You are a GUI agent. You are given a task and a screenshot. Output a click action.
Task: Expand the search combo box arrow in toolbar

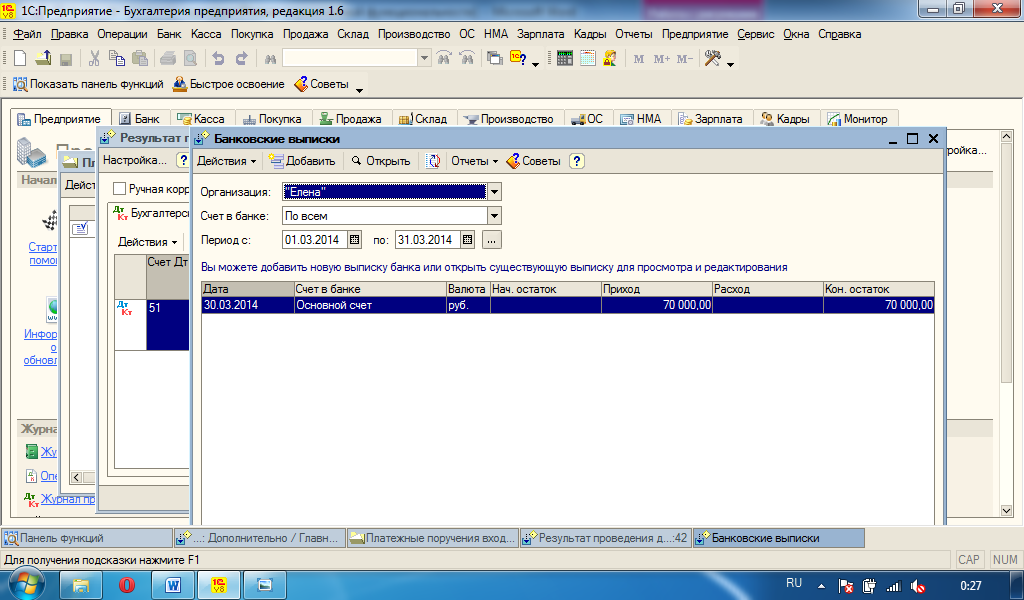click(x=424, y=59)
